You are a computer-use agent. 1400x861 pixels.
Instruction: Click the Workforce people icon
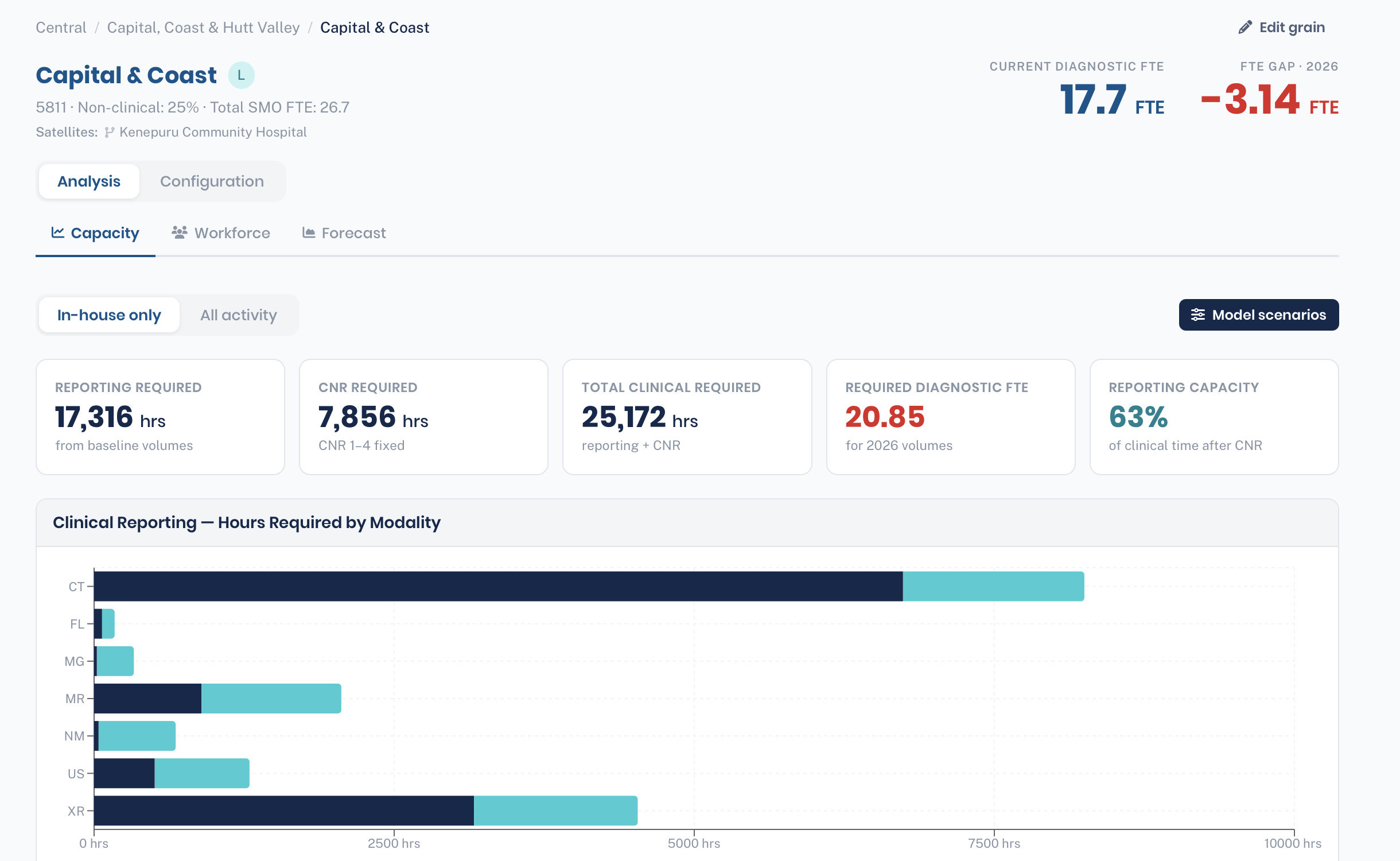tap(180, 232)
